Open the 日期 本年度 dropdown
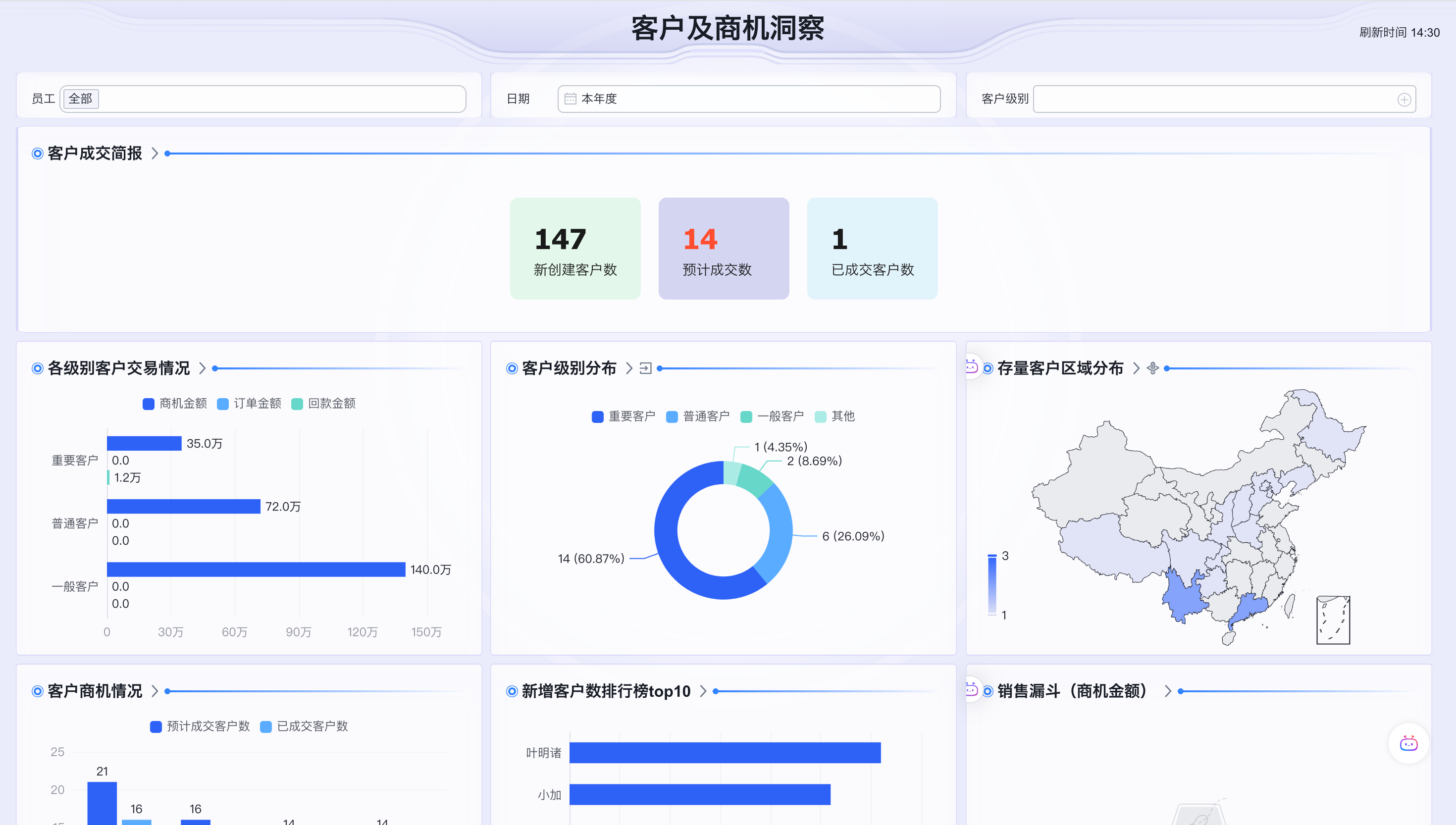The height and width of the screenshot is (825, 1456). tap(748, 99)
